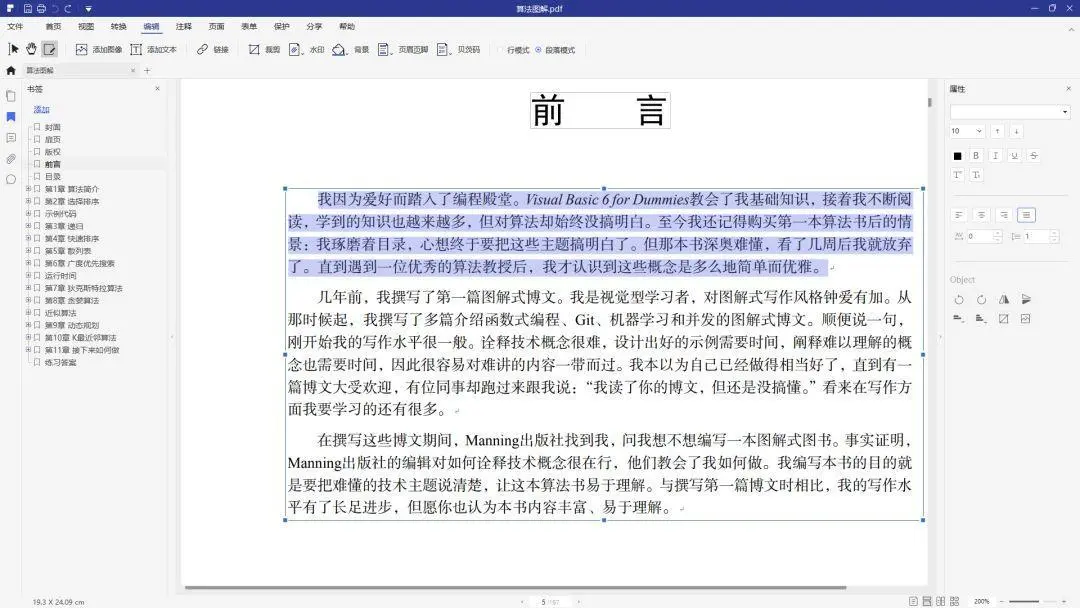Viewport: 1080px width, 608px height.
Task: Open the 转换 menu tab
Action: [118, 26]
